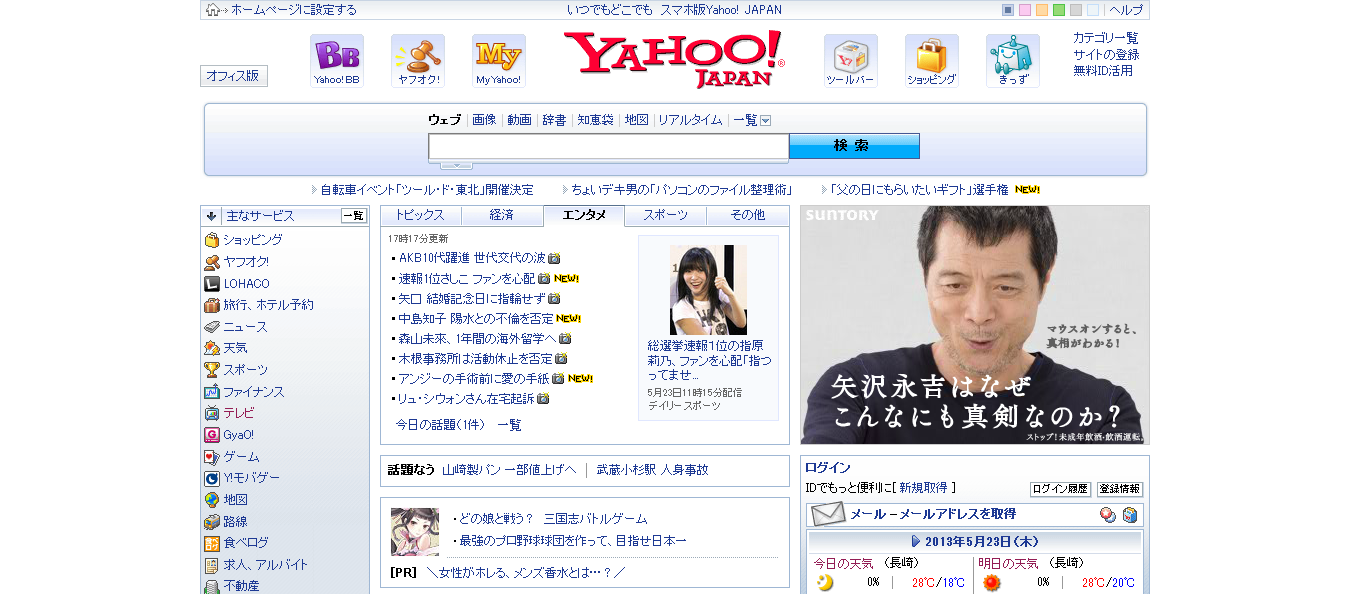The image size is (1349, 594).
Task: Open the 今日の話題 link
Action: coord(439,425)
